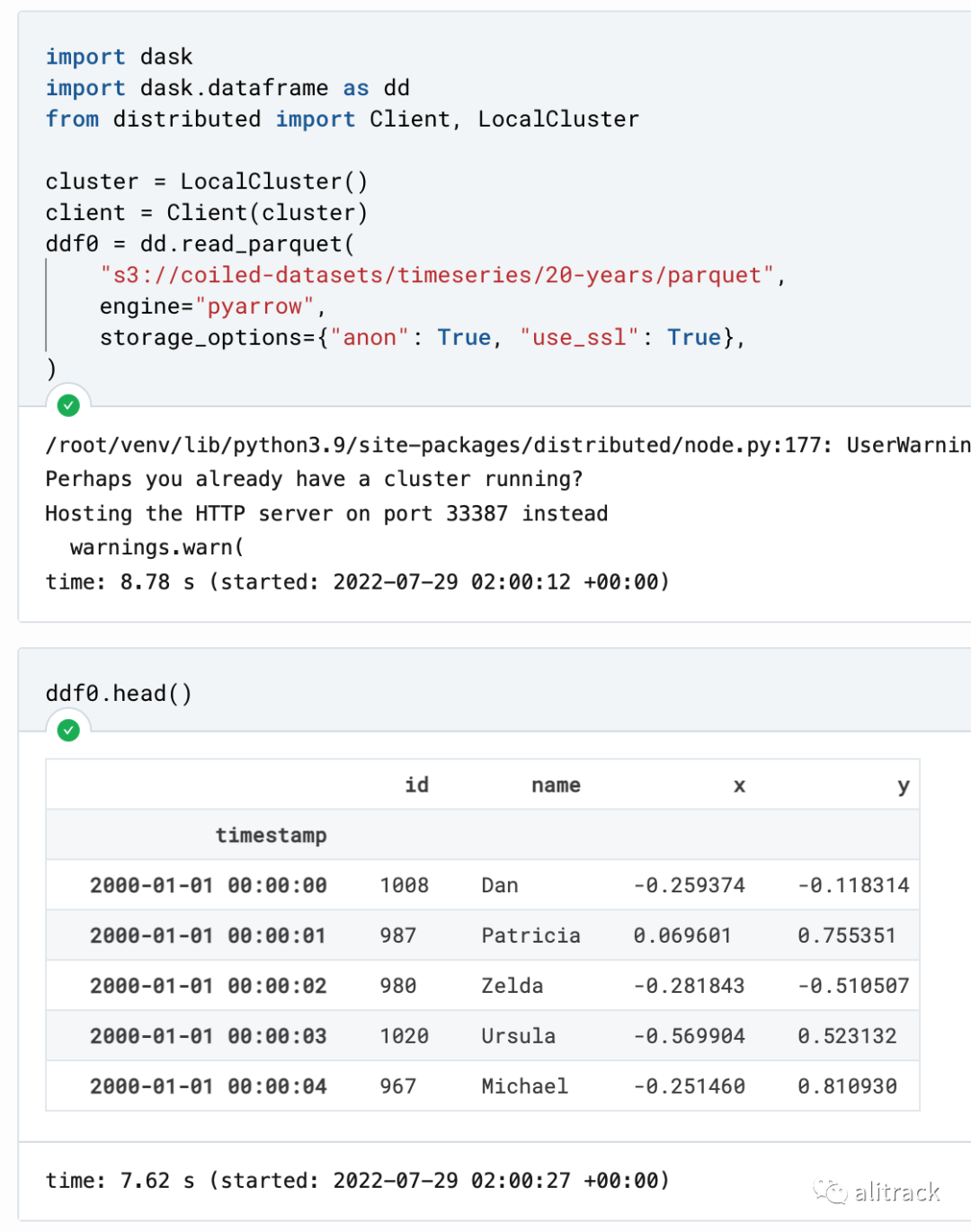Screen dimensions: 971x1232
Task: Click the id value 1020 cell
Action: [x=404, y=1036]
